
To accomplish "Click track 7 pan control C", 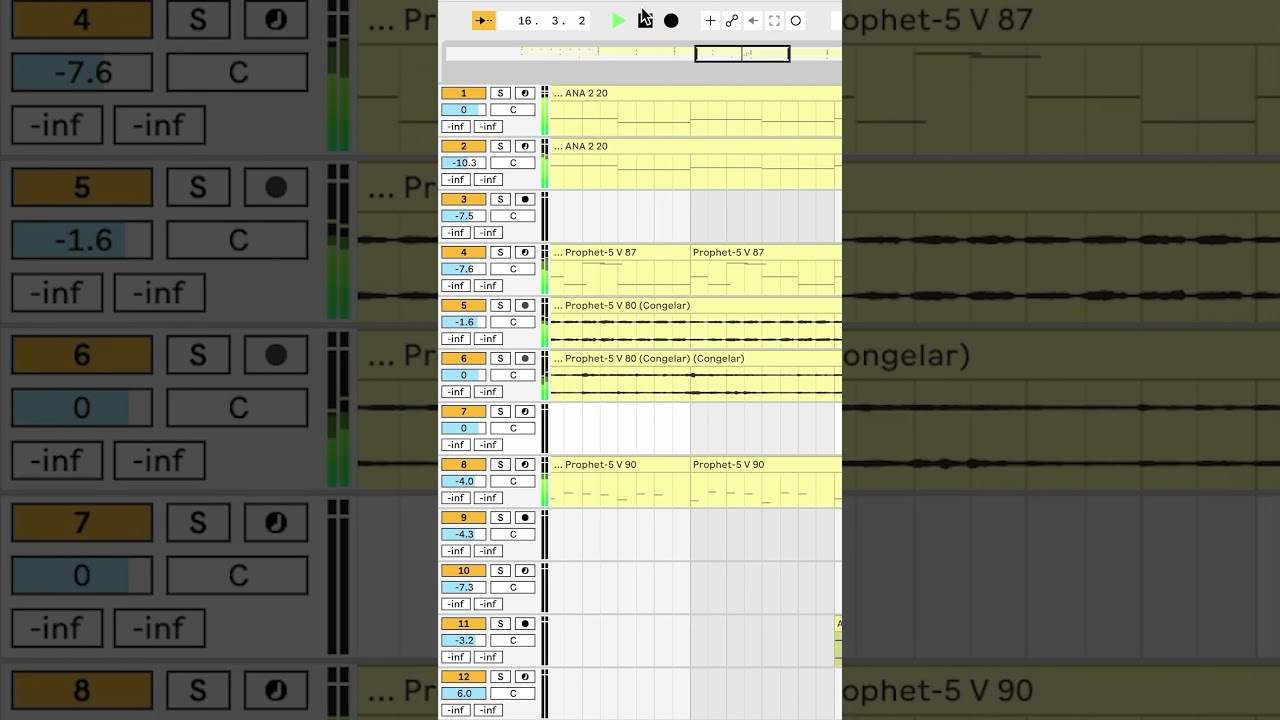I will coord(513,428).
